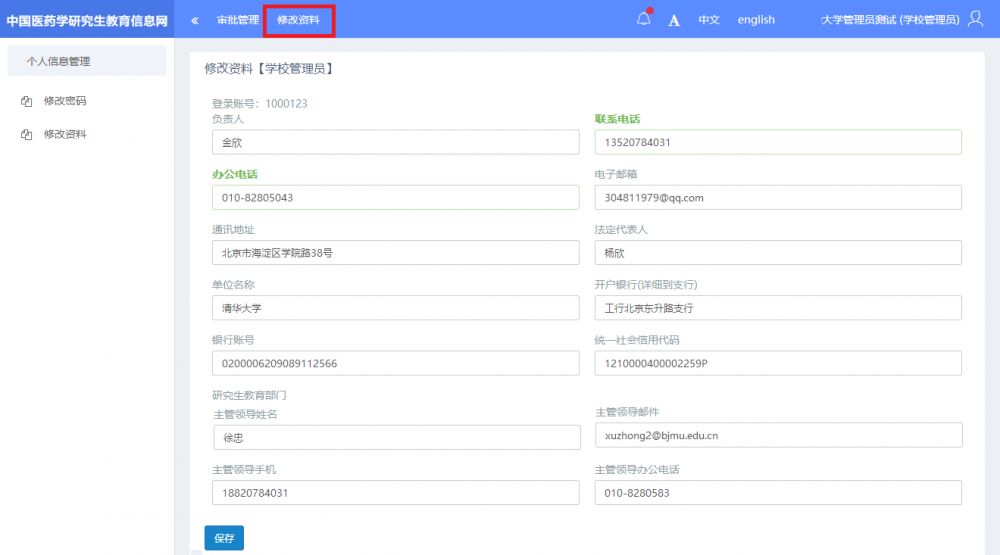Screen dimensions: 1000x555
Task: Switch to the 审批管理 tab
Action: (x=237, y=20)
